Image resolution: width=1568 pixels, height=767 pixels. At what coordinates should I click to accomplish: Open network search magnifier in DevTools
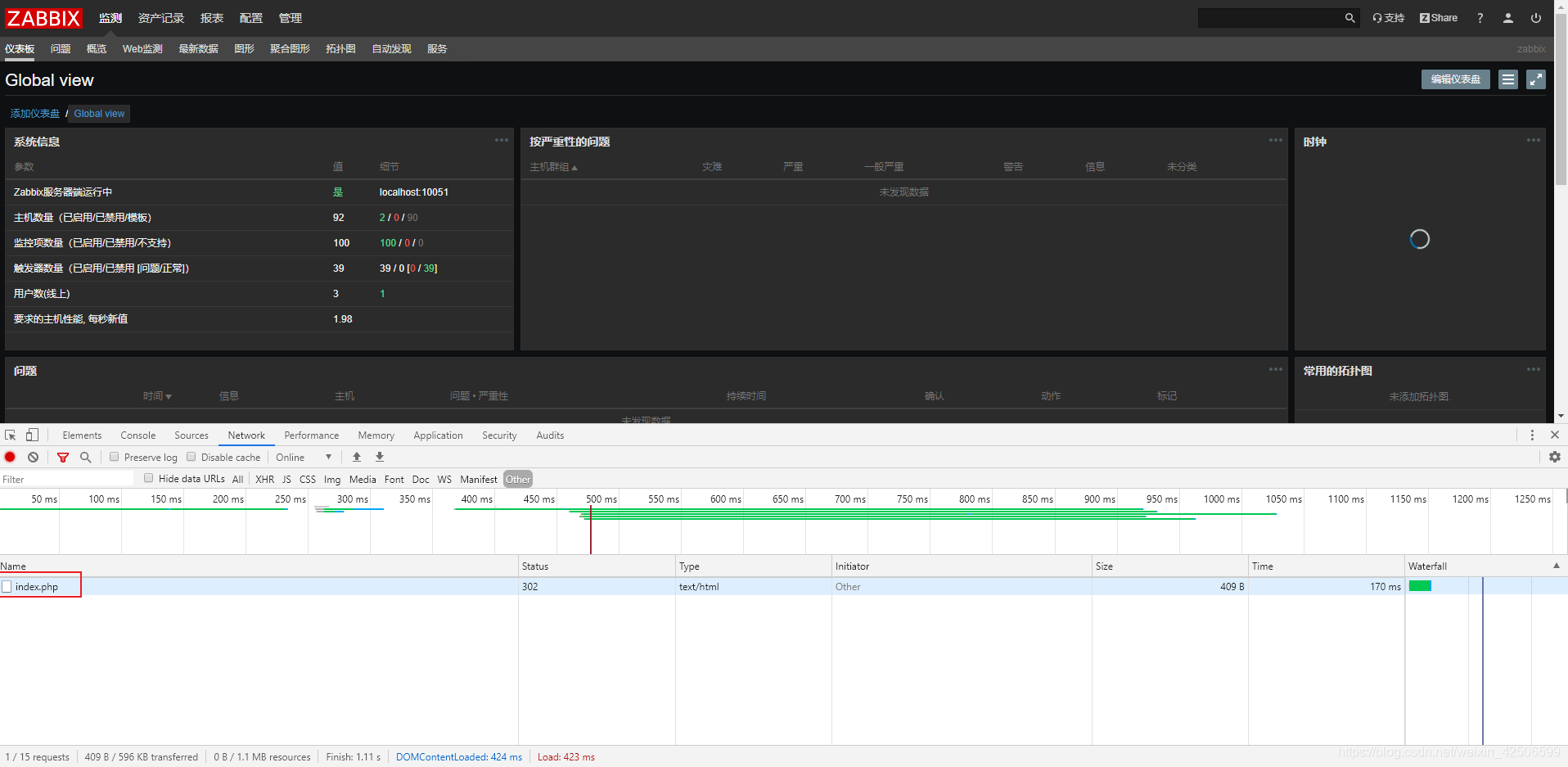tap(85, 457)
